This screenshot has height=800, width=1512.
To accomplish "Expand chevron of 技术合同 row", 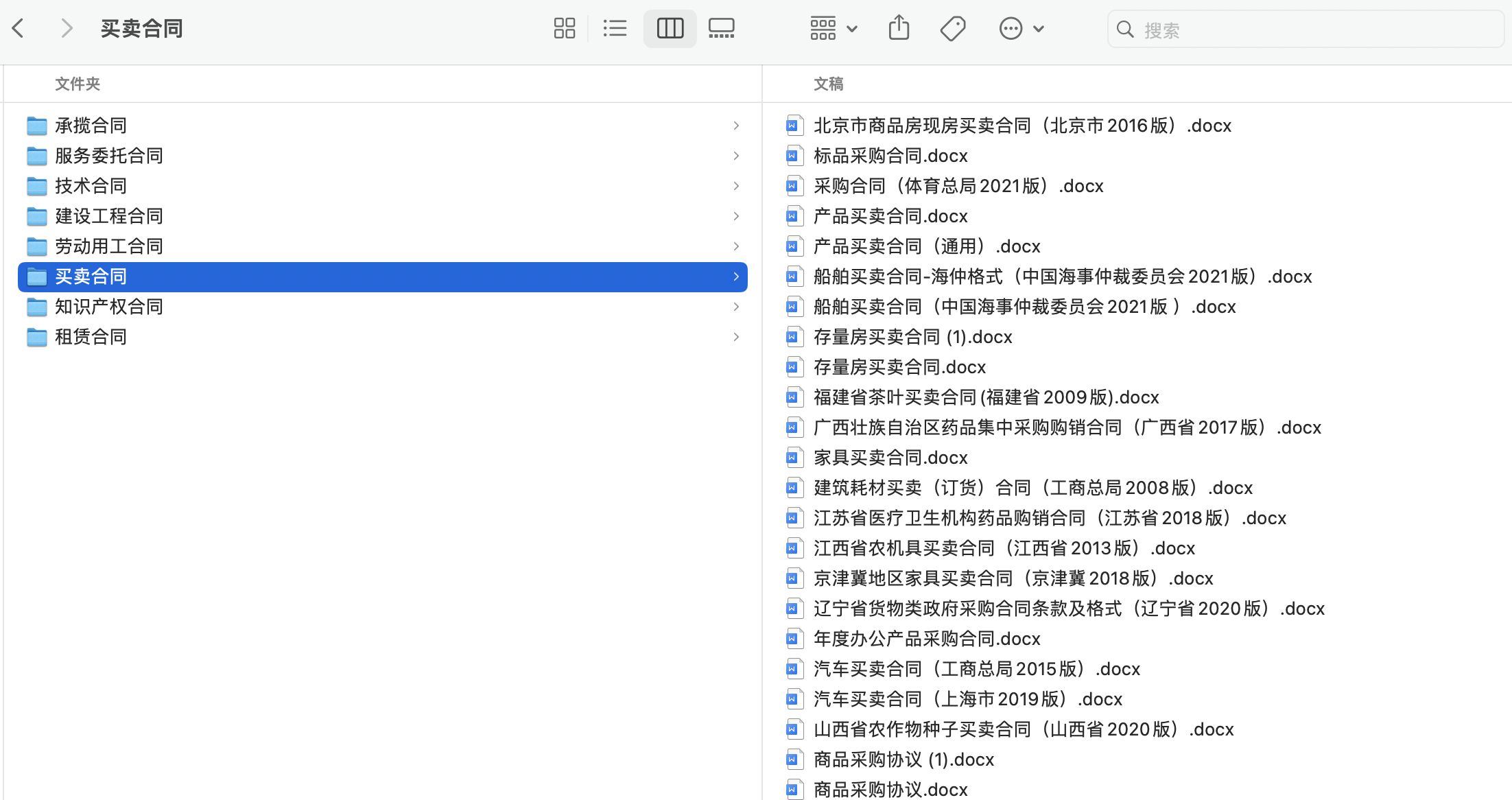I will 736,186.
